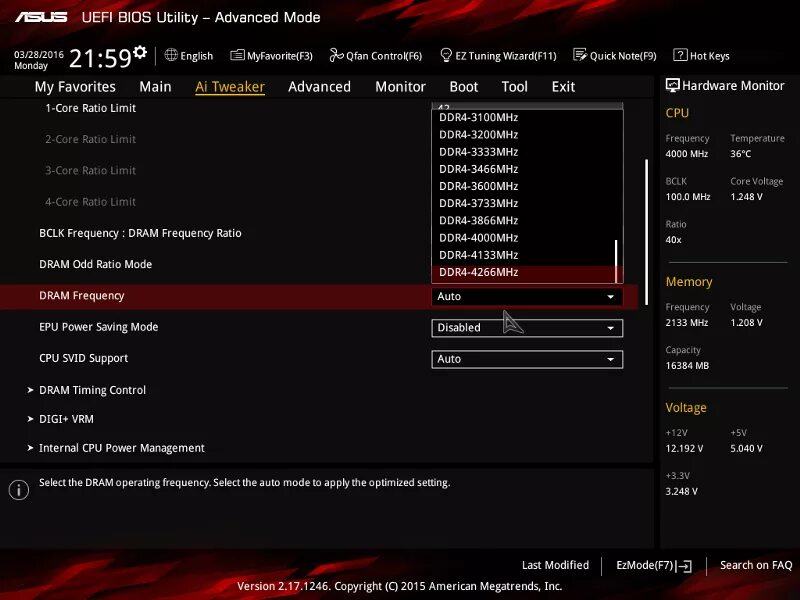Open EPU Power Saving Mode Disabled dropdown
800x600 pixels.
[x=527, y=328]
